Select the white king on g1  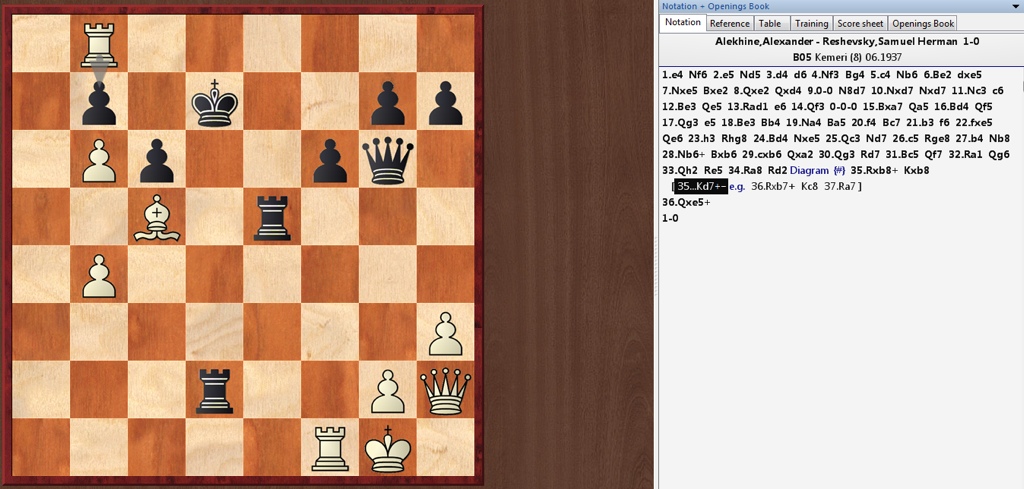click(x=387, y=449)
